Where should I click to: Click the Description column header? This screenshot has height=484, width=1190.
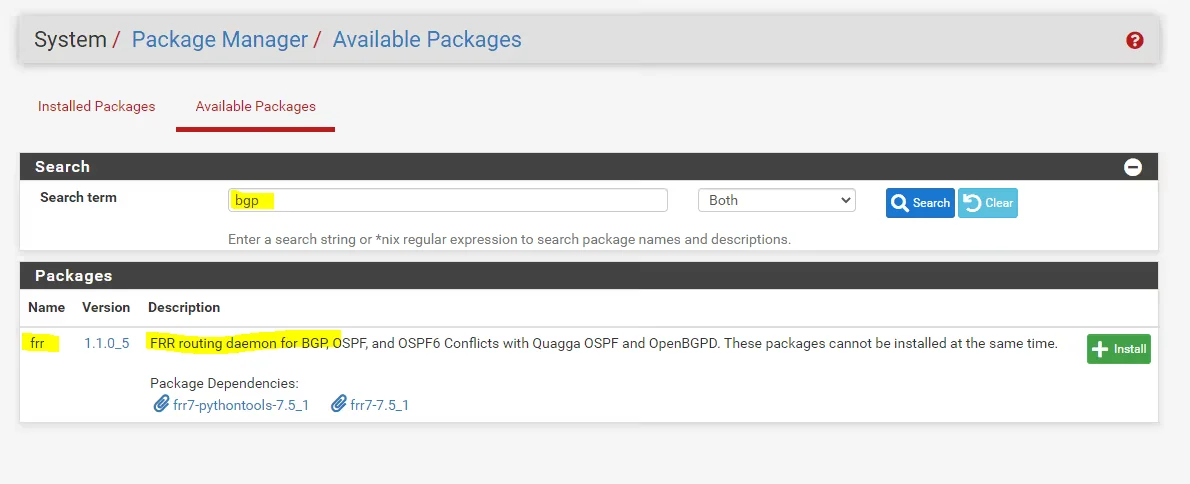[x=184, y=307]
